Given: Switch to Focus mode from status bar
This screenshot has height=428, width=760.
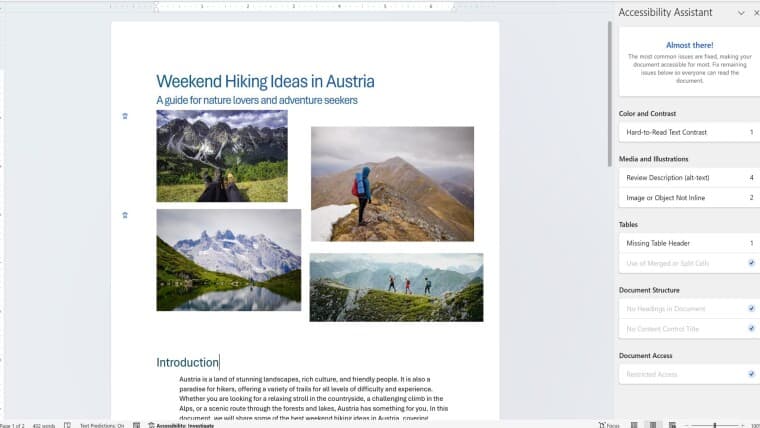Looking at the screenshot, I should [609, 425].
